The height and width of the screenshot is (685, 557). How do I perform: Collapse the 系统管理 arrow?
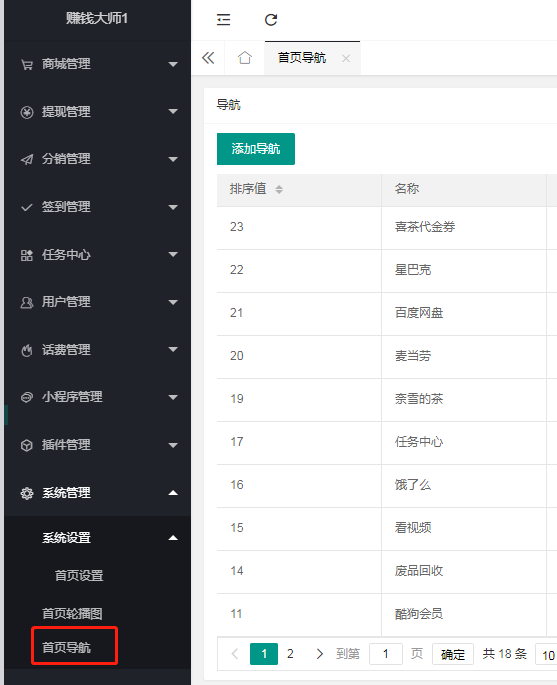click(173, 493)
